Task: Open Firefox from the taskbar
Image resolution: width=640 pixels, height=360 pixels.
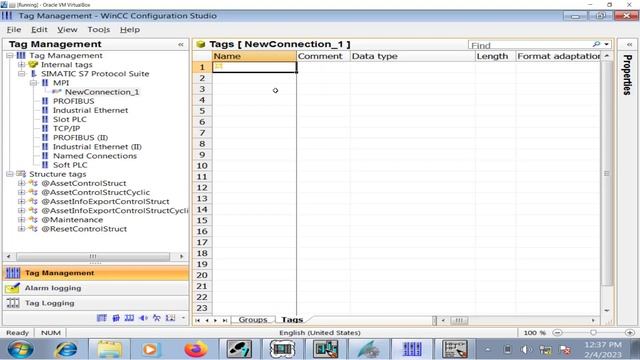Action: pos(196,349)
